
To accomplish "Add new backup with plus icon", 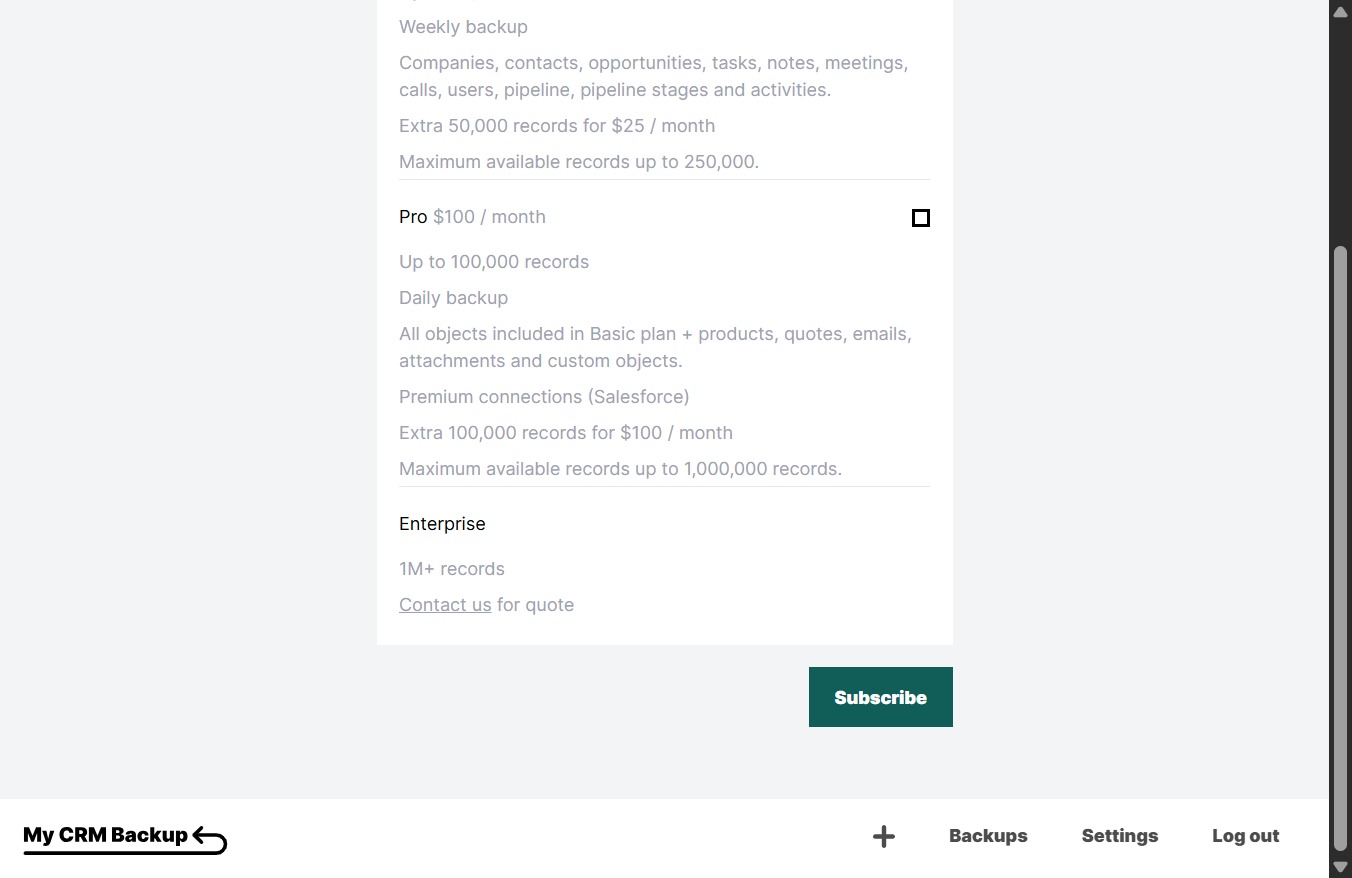I will coord(883,837).
